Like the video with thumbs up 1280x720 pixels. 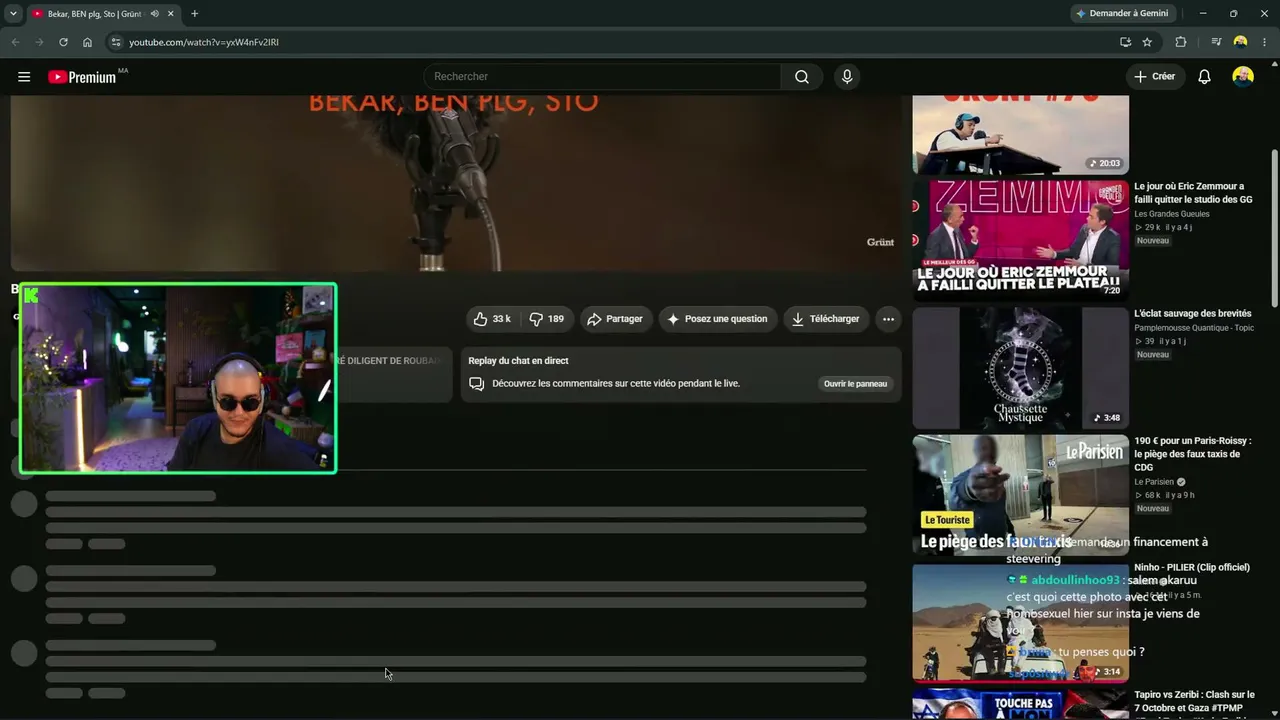pyautogui.click(x=492, y=319)
